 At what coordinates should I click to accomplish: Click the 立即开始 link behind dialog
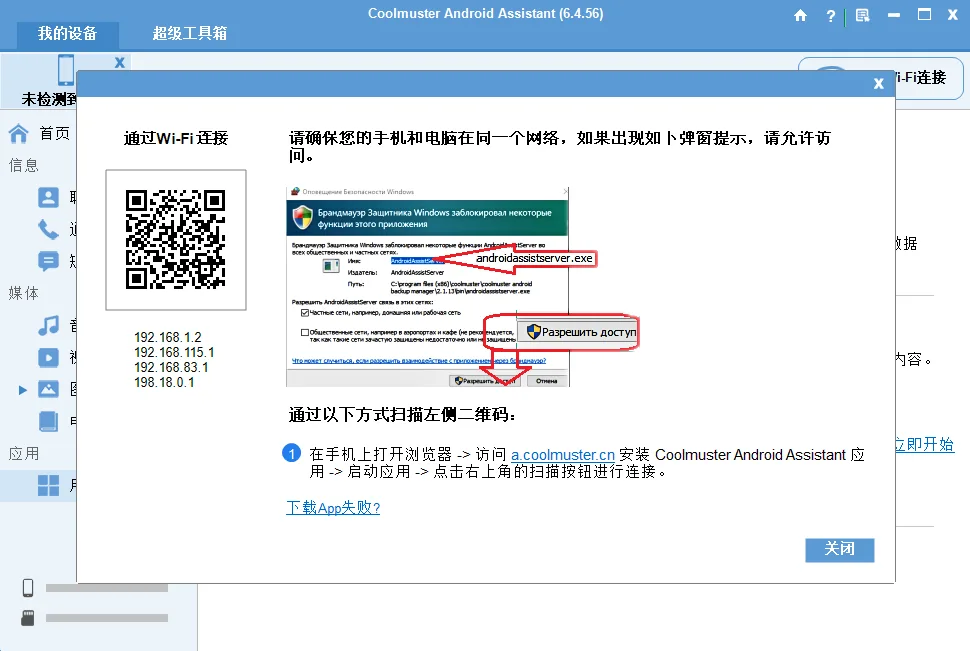pyautogui.click(x=924, y=444)
